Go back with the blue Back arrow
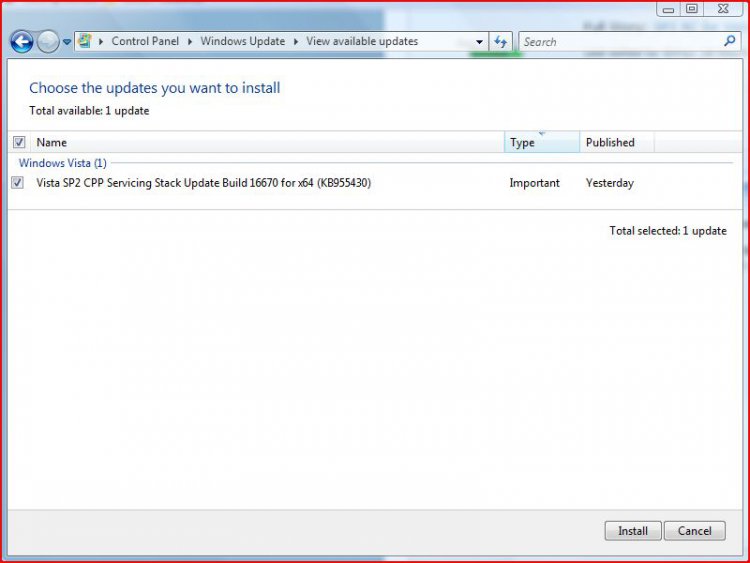Screen dimensions: 750x563 click(x=22, y=42)
